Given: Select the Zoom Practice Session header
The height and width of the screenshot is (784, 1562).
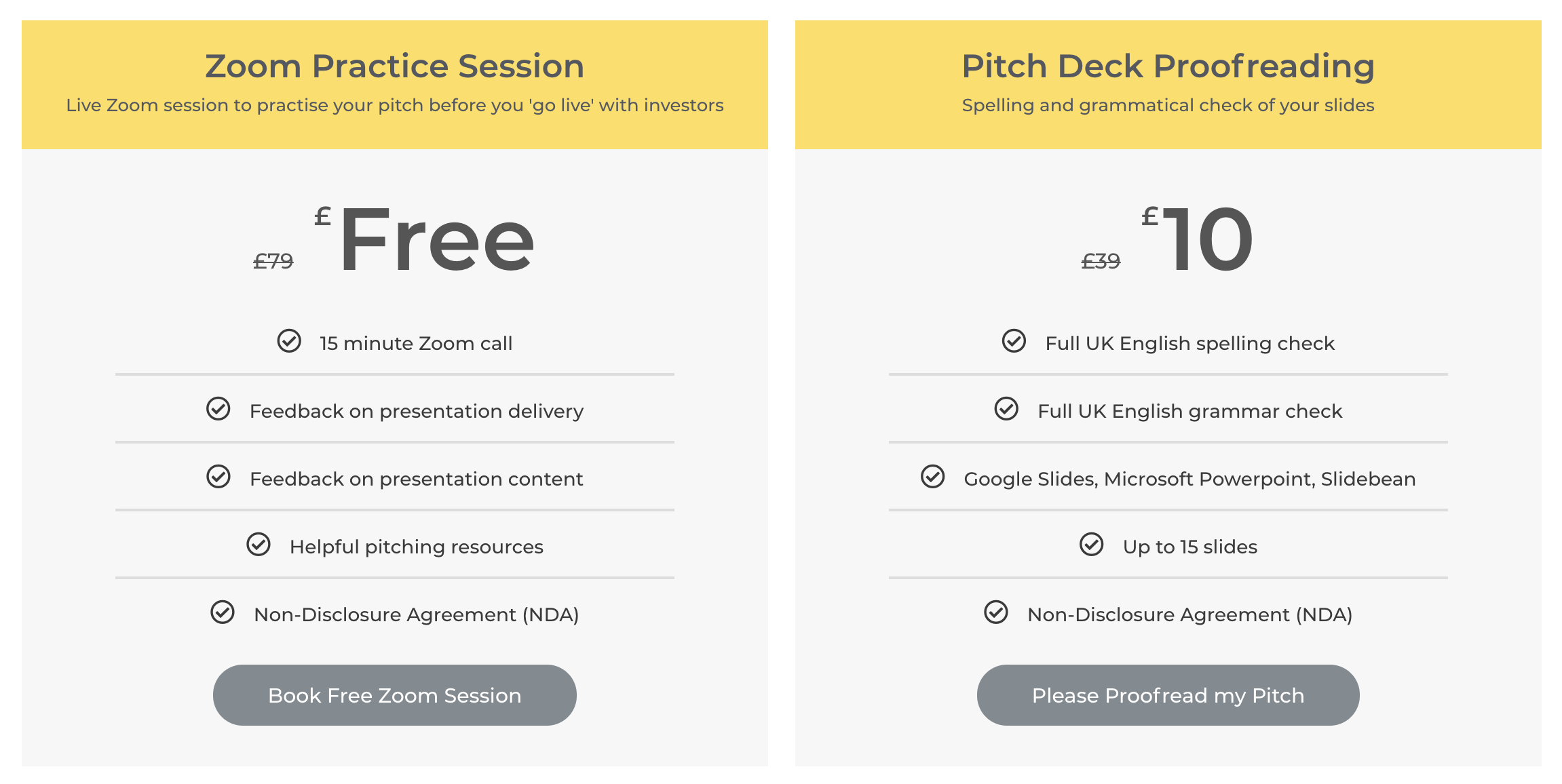Looking at the screenshot, I should pos(394,65).
